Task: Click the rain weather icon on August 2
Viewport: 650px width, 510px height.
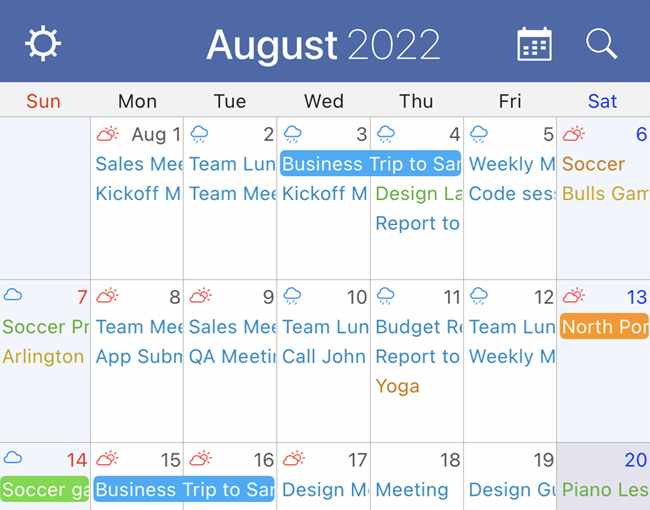Action: 200,134
